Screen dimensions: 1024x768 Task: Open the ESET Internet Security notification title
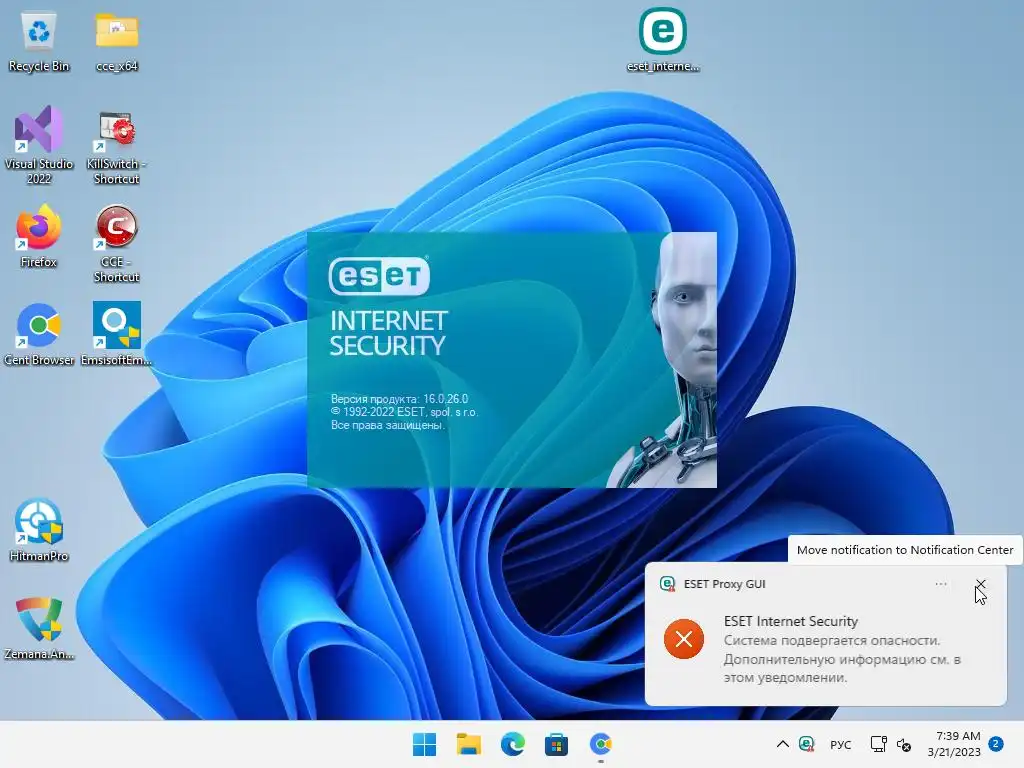[791, 621]
